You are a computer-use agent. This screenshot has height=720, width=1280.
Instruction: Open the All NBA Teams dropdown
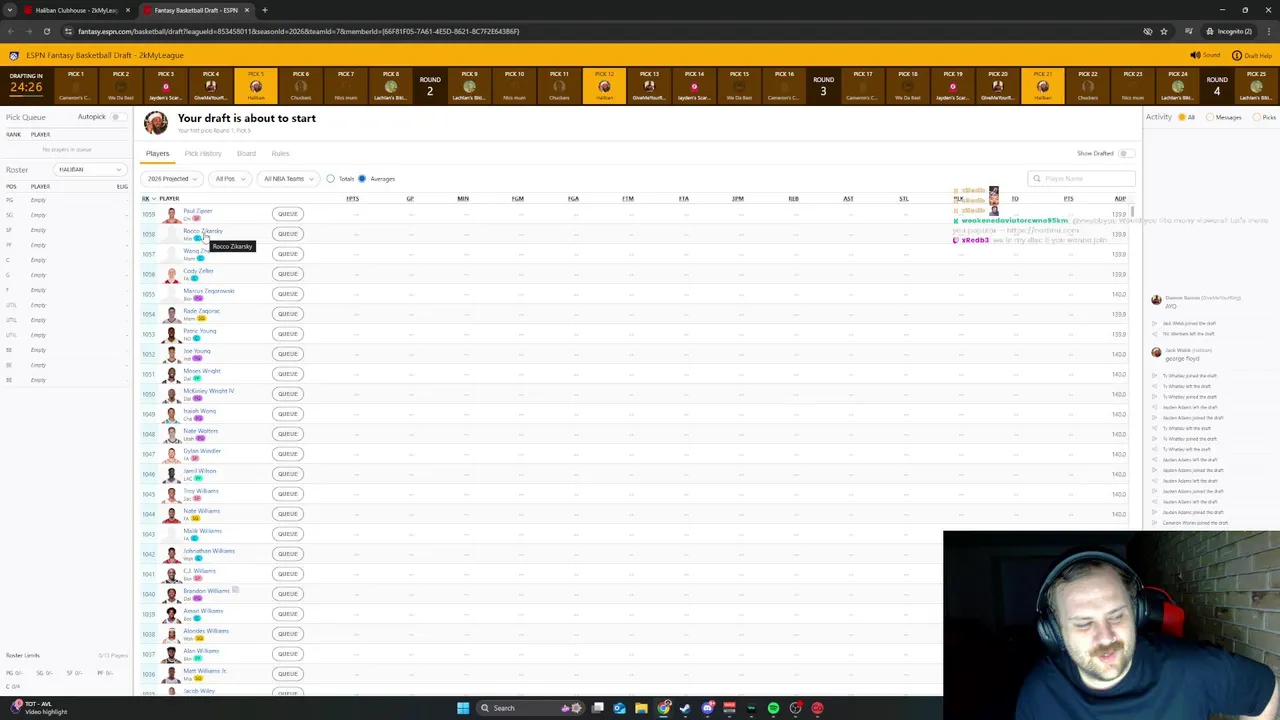[x=287, y=179]
